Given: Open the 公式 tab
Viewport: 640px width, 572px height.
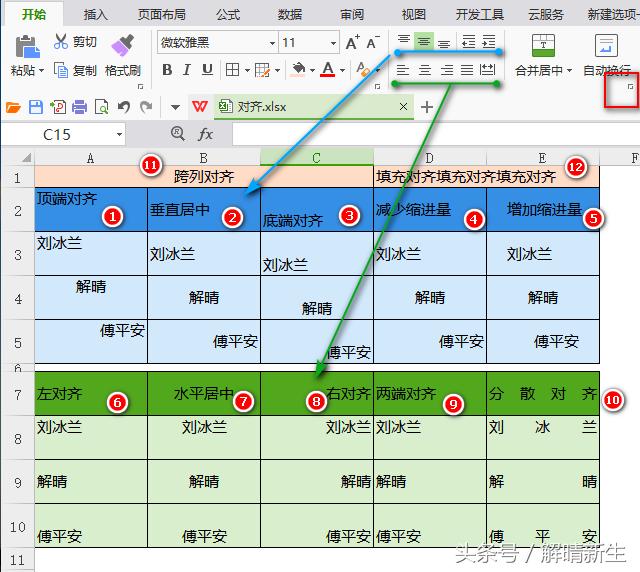Looking at the screenshot, I should [228, 15].
